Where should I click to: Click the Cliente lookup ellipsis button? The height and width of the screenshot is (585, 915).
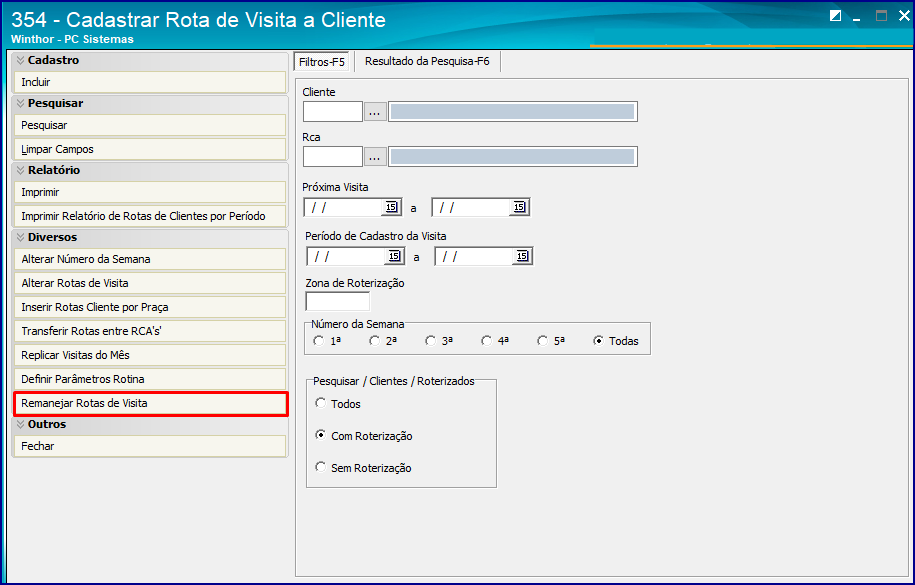pyautogui.click(x=375, y=112)
